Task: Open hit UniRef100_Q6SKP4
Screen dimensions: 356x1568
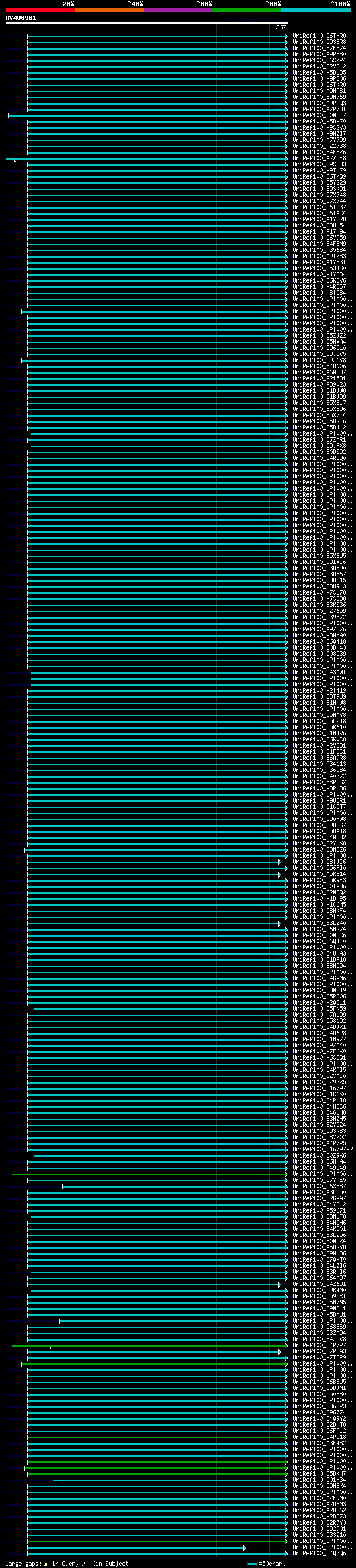Action: pos(319,60)
